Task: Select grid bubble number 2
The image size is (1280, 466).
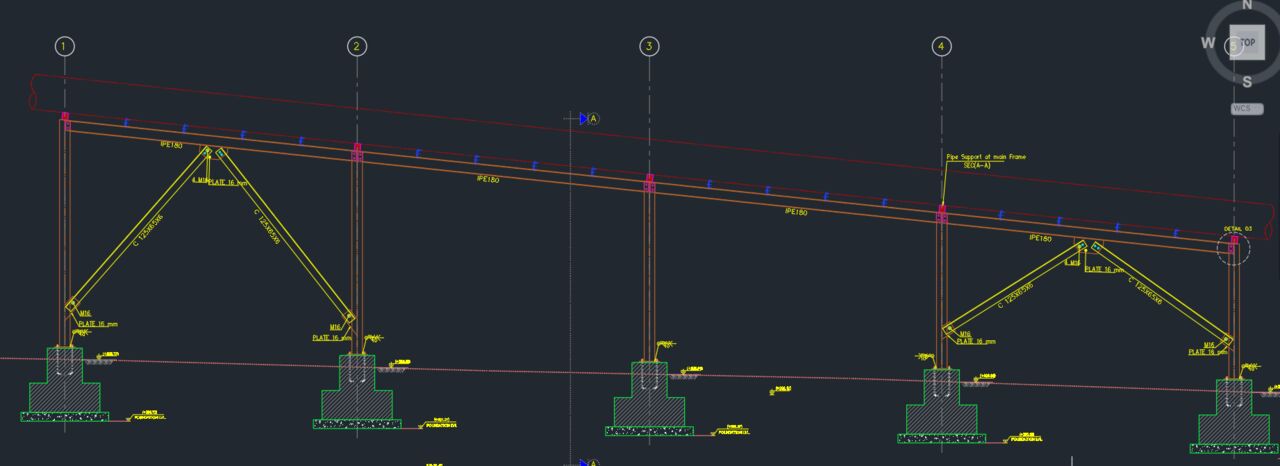Action: (357, 46)
